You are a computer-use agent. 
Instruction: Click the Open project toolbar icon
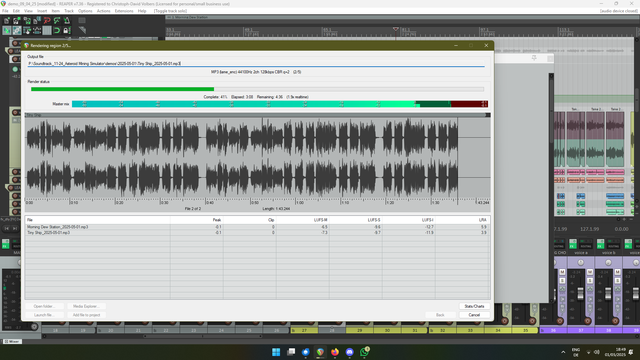pyautogui.click(x=17, y=20)
